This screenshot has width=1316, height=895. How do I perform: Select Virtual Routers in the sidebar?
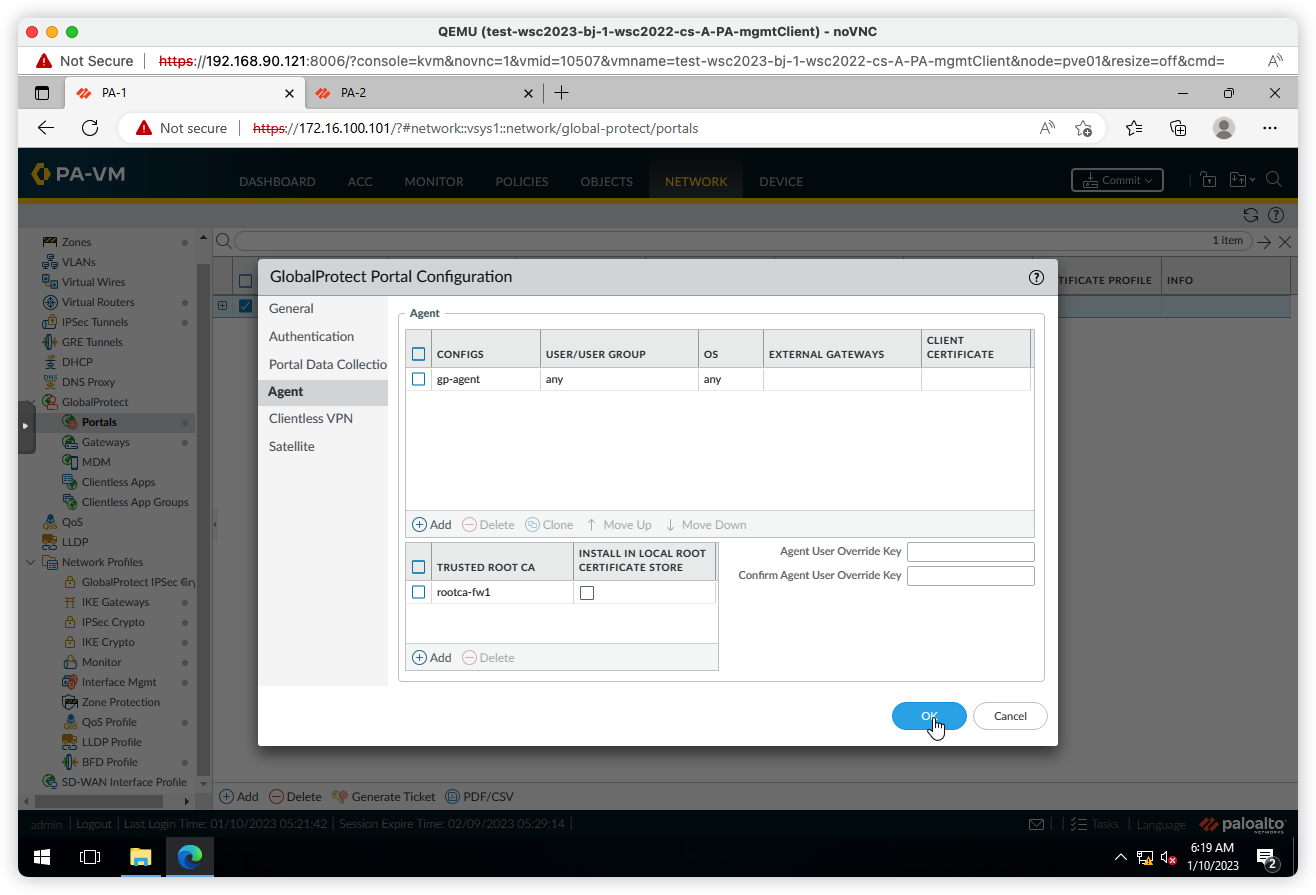[x=98, y=302]
